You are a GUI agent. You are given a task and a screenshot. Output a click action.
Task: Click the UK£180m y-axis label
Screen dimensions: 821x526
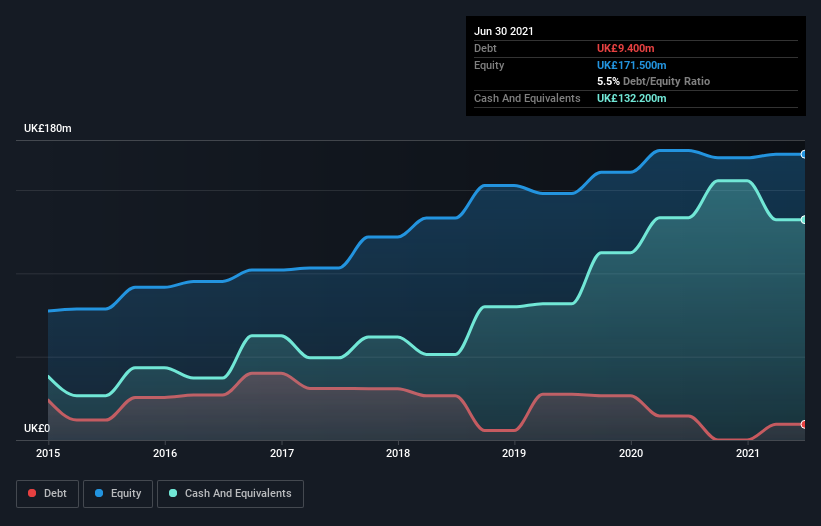(x=48, y=128)
